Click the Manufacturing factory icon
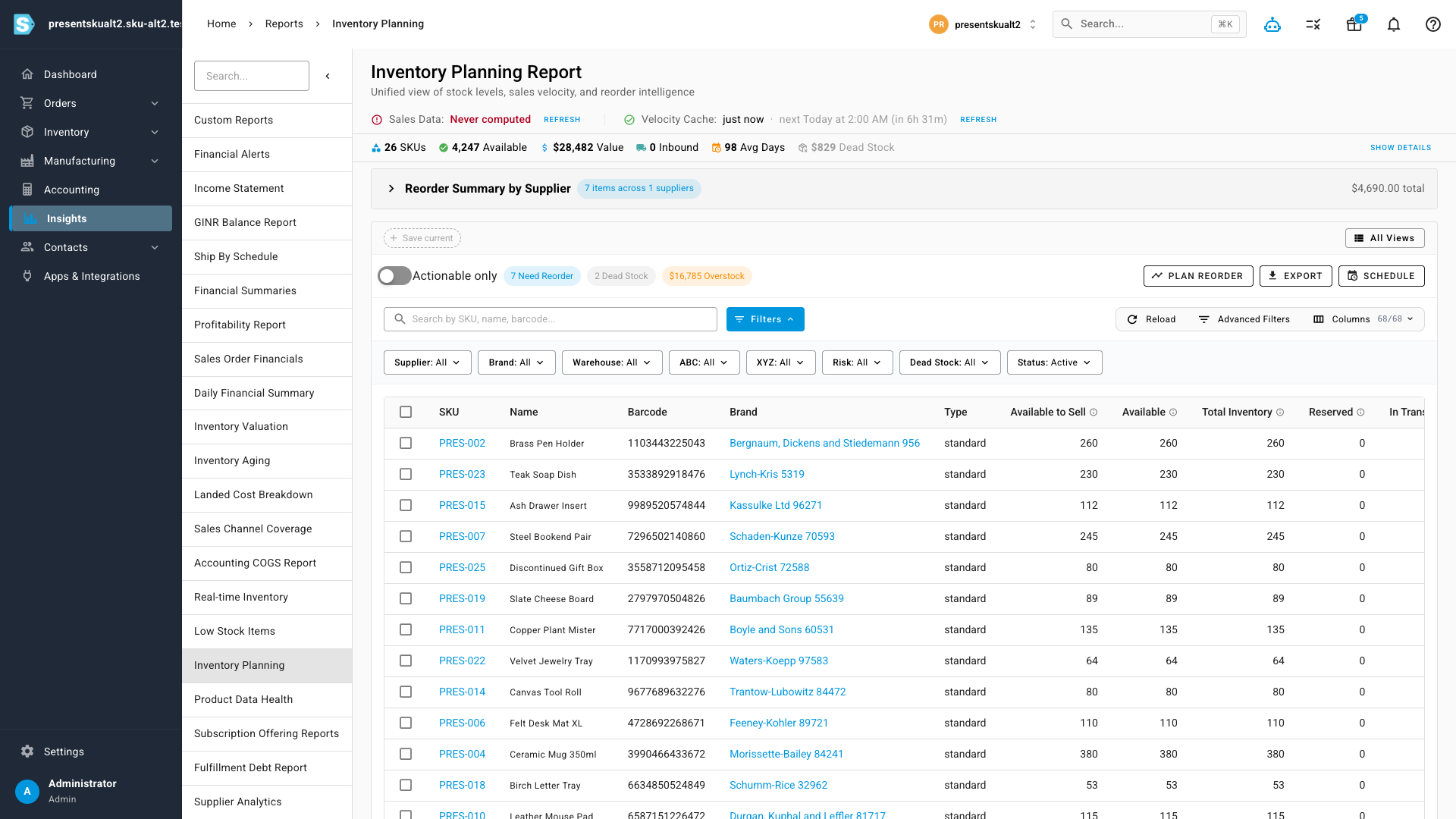Viewport: 1456px width, 819px height. pyautogui.click(x=27, y=161)
